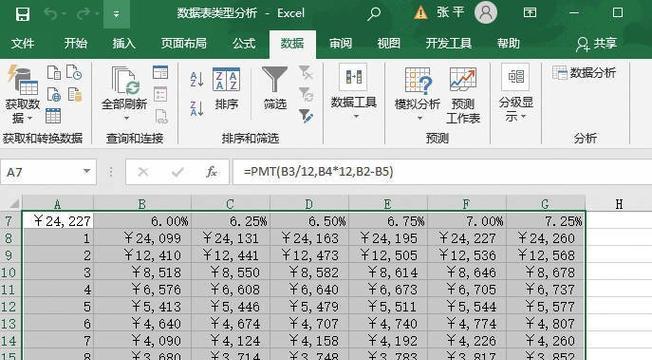The width and height of the screenshot is (652, 360).
Task: Open the 排序 sort dialog button
Action: coord(226,89)
